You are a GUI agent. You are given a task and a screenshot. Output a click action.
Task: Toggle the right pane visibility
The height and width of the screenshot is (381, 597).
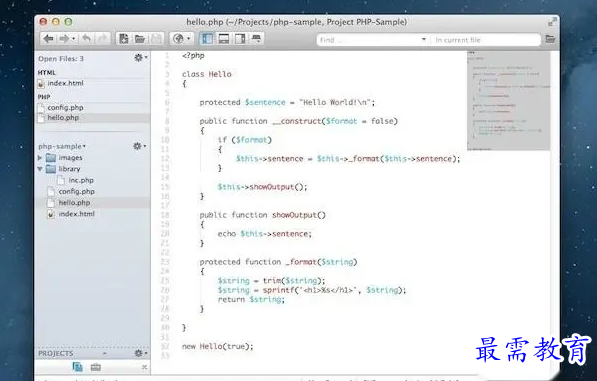coord(240,39)
